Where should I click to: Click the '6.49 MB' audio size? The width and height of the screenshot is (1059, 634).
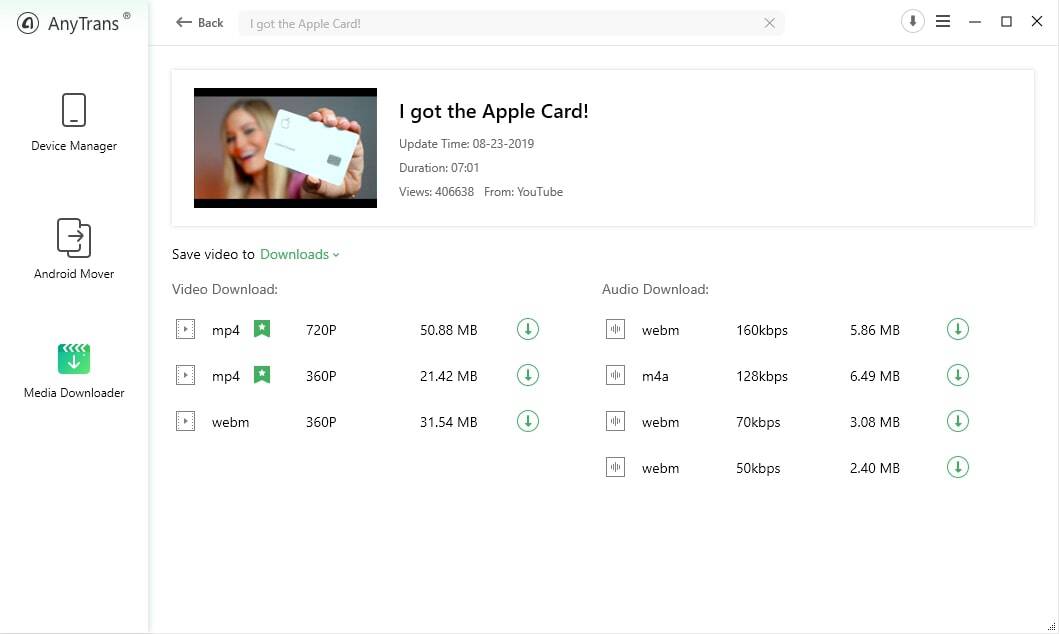pos(875,376)
